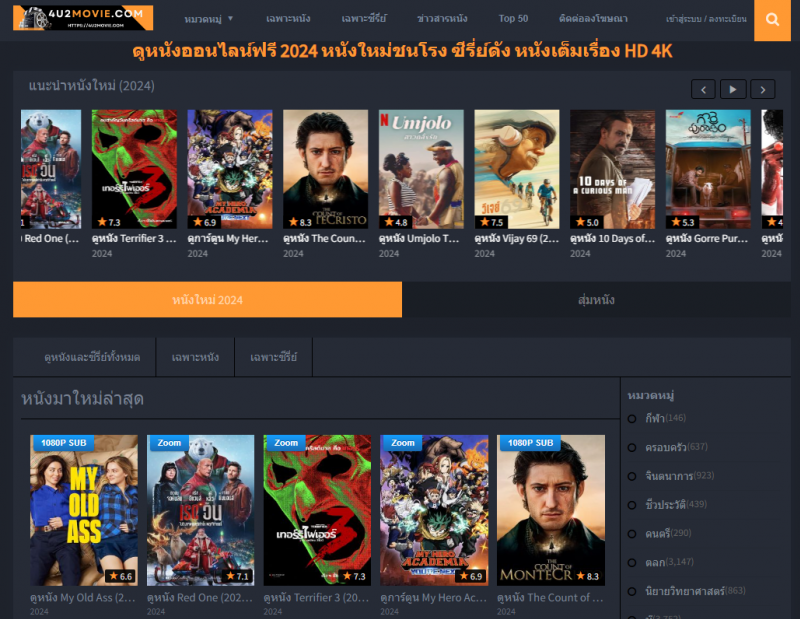The image size is (800, 619).
Task: Click ดูหนัง Vijay 69 title in carousel
Action: 517,238
